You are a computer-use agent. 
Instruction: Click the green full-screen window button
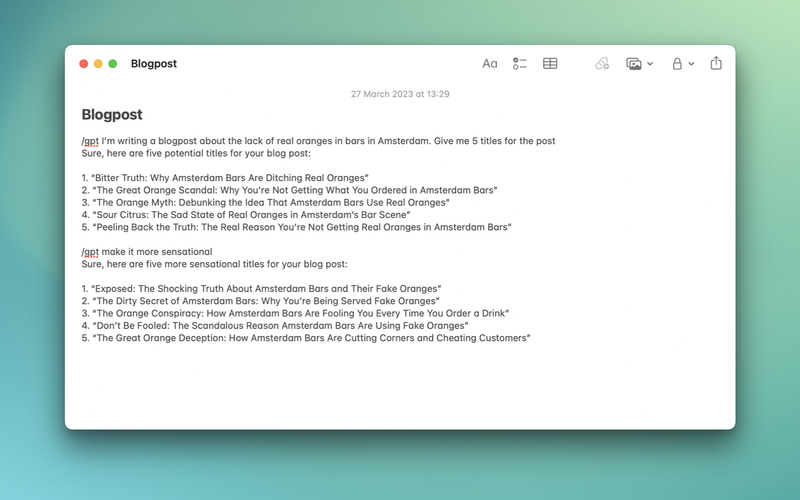tap(113, 64)
